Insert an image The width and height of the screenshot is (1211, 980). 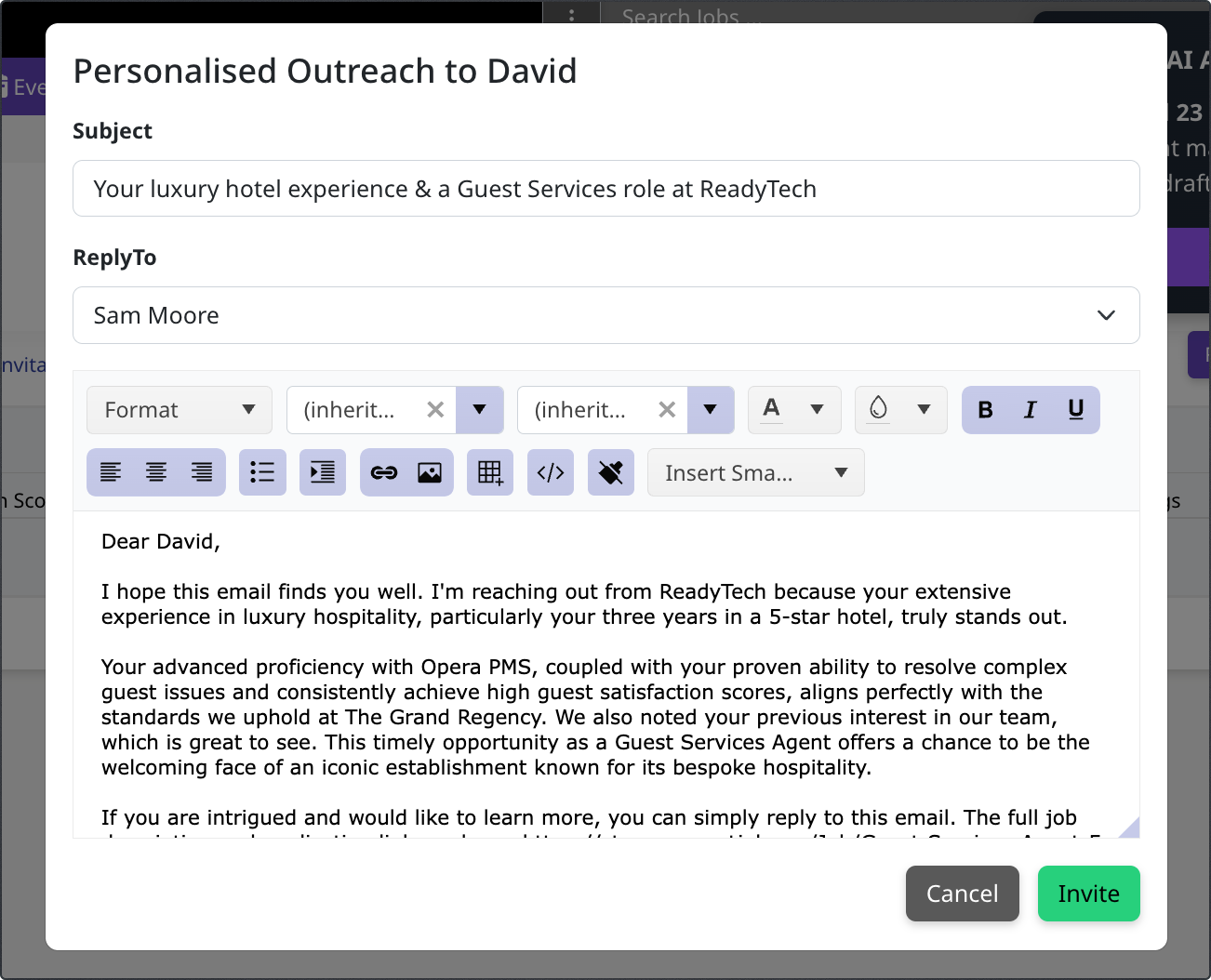click(x=430, y=472)
